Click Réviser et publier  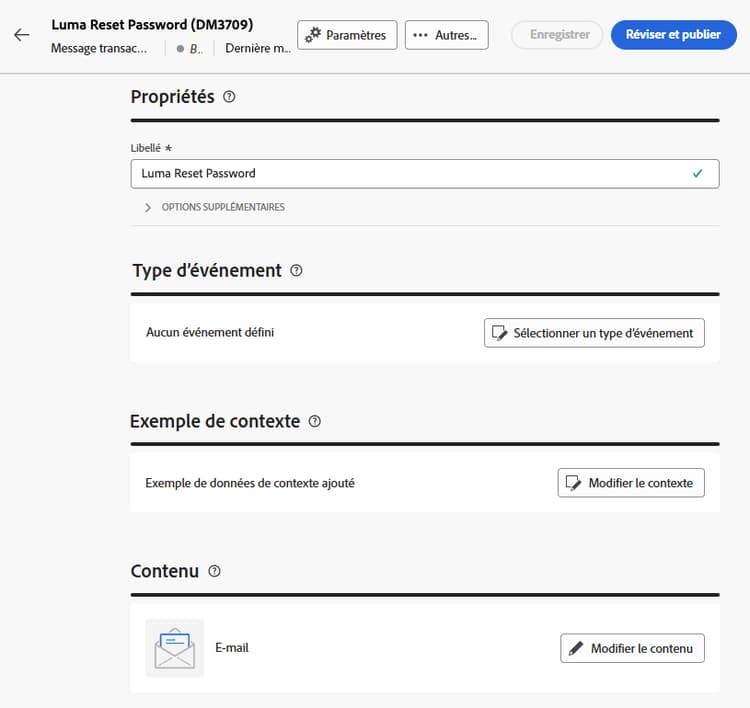coord(673,35)
